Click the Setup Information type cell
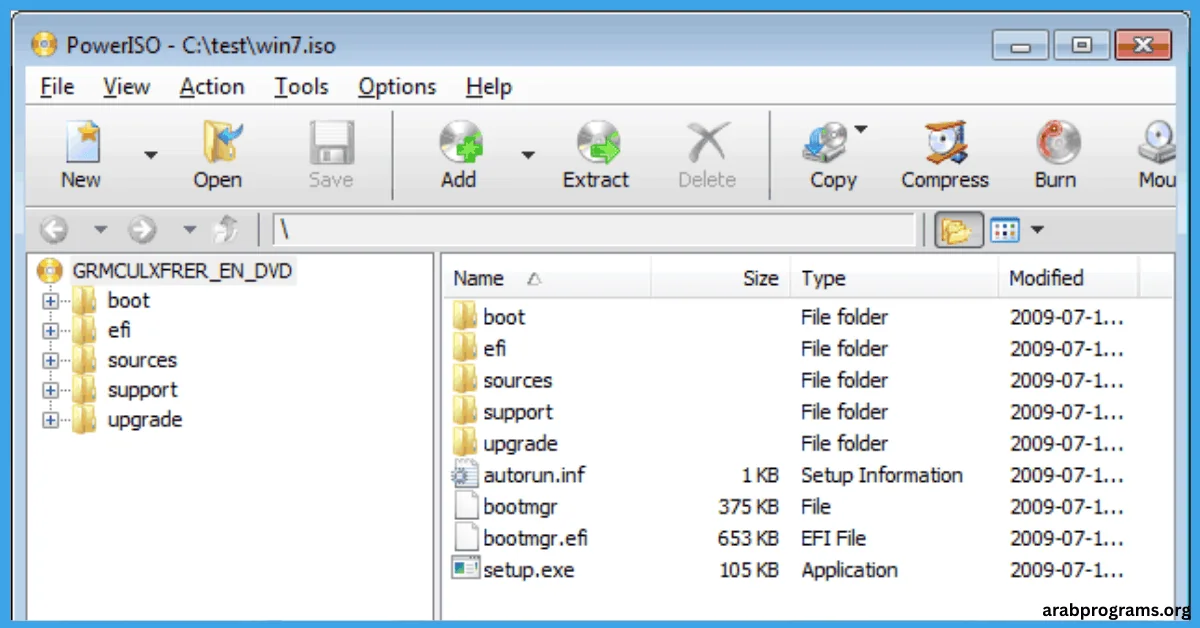The image size is (1200, 628). pos(882,475)
